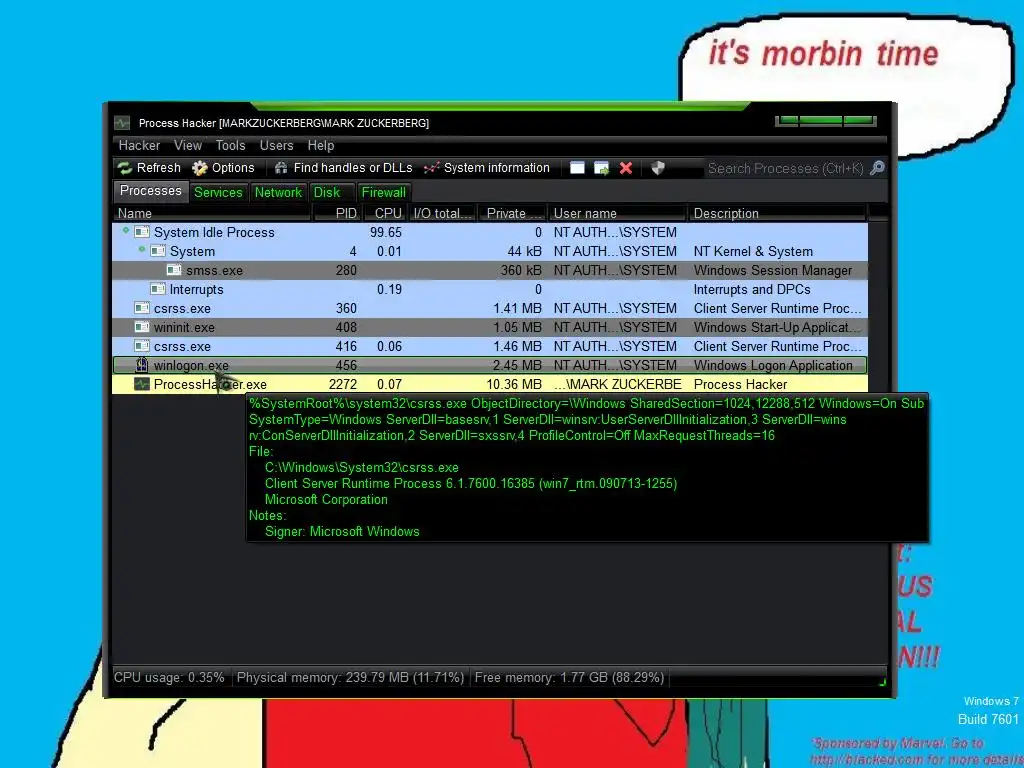
Task: Open the Hacker menu
Action: point(139,146)
